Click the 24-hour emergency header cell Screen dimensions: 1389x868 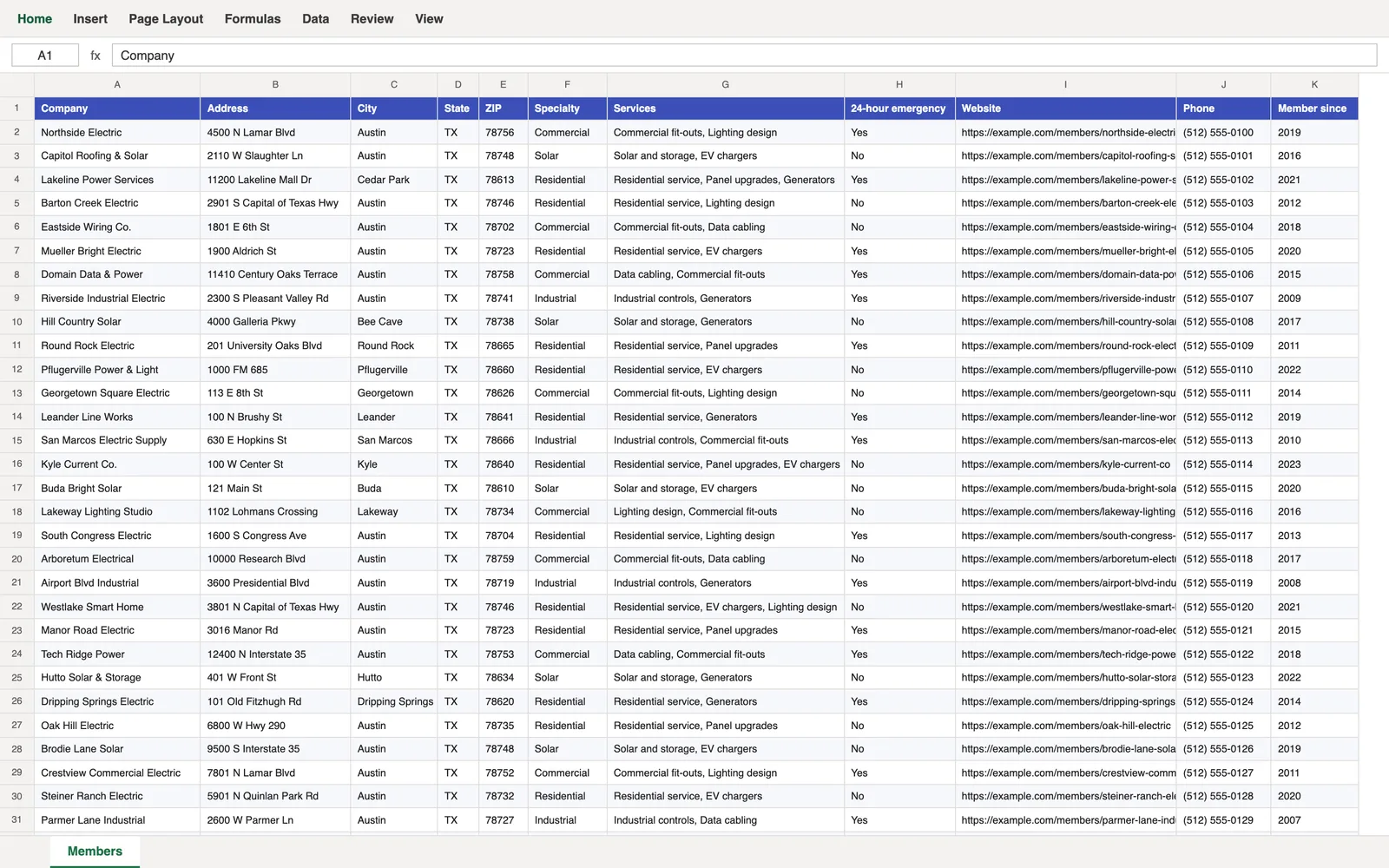point(899,108)
